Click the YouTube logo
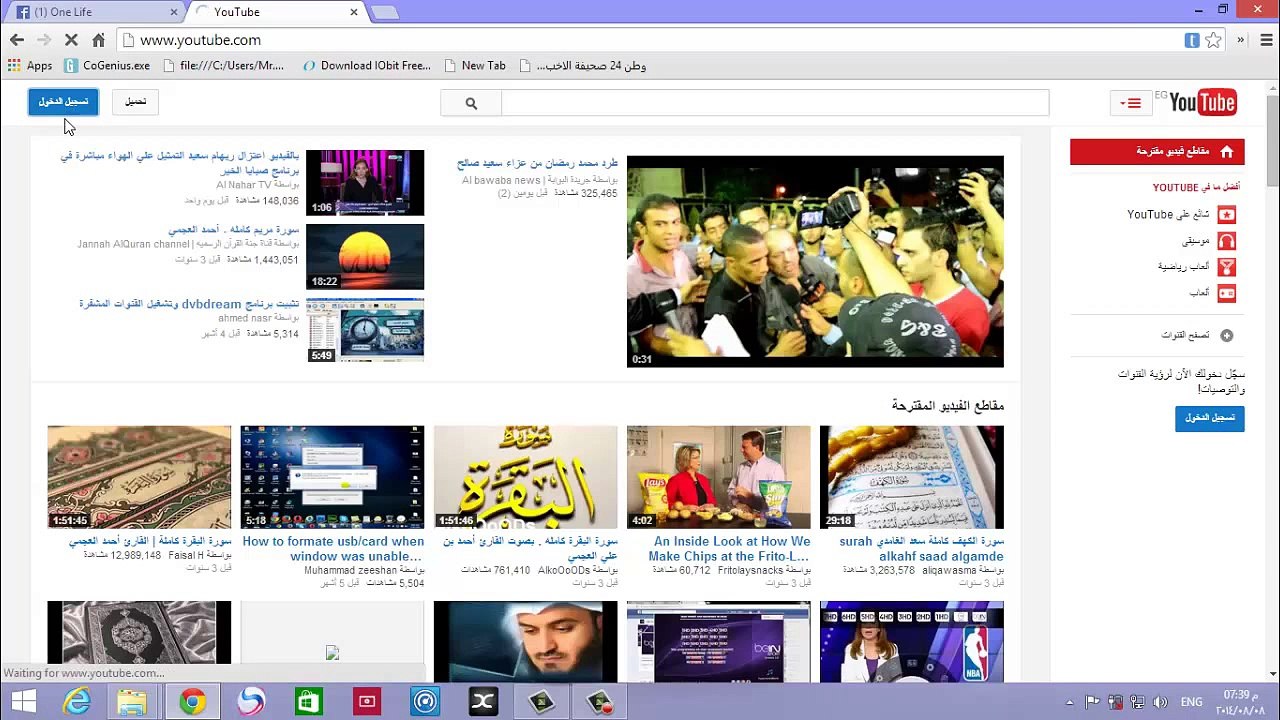The image size is (1280, 720). tap(1201, 102)
